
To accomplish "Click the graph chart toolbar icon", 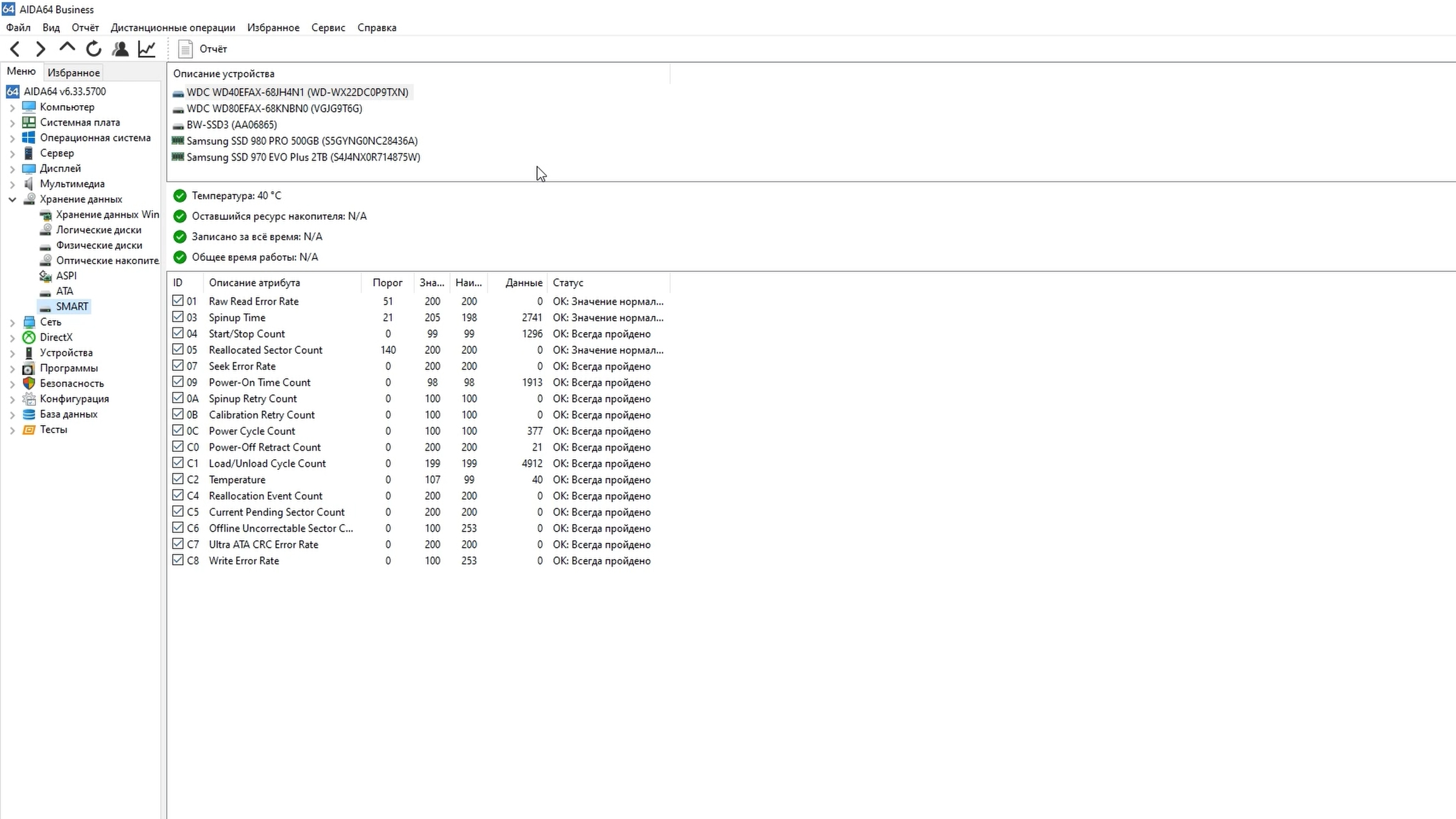I will pyautogui.click(x=146, y=49).
